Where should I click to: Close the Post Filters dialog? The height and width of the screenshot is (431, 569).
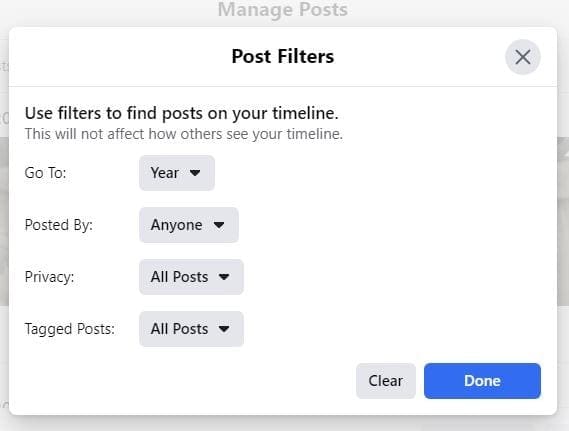coord(523,57)
